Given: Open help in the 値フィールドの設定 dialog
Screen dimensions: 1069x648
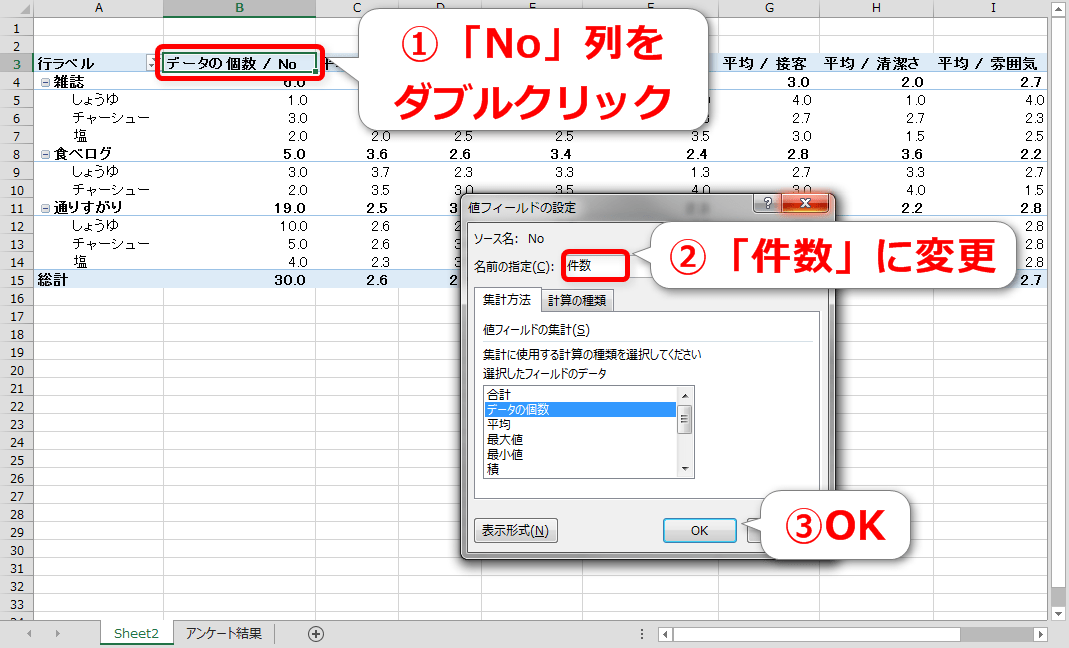Looking at the screenshot, I should [768, 203].
